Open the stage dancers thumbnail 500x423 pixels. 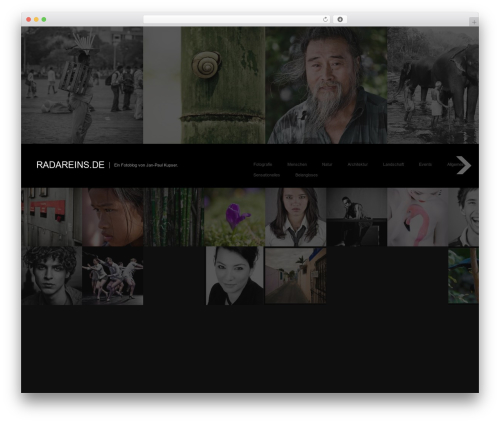[x=113, y=276]
